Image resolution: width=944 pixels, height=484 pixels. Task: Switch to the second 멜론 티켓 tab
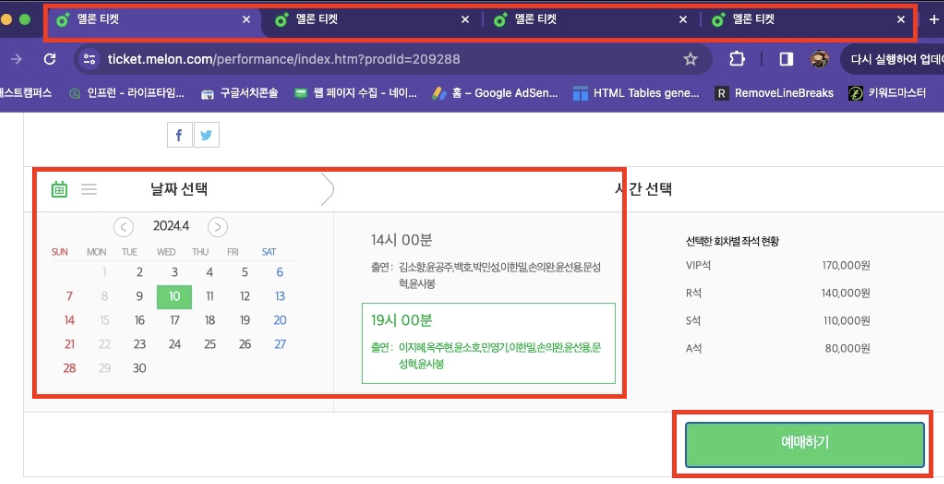coord(371,20)
